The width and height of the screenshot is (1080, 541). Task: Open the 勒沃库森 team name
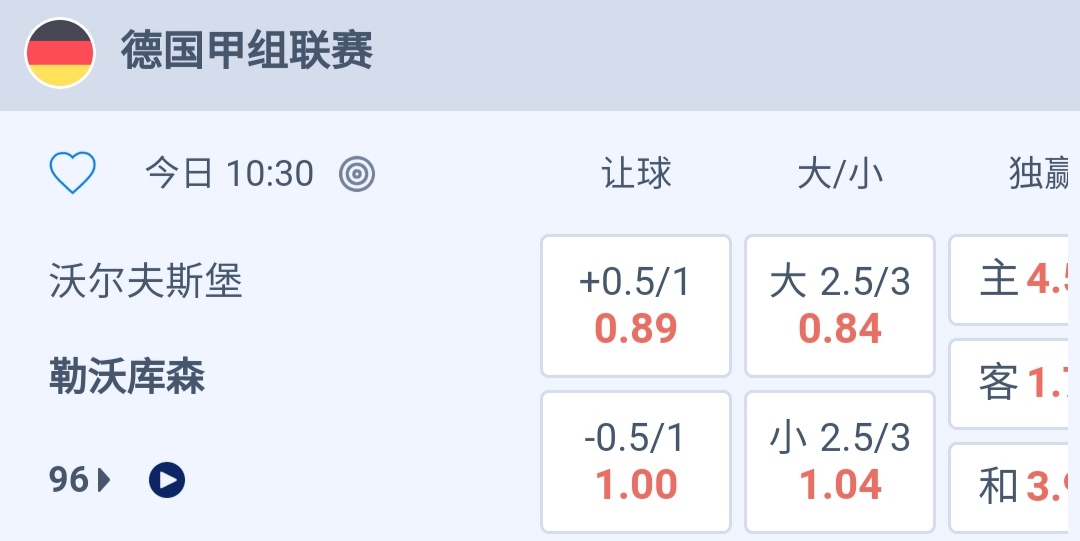[x=127, y=378]
